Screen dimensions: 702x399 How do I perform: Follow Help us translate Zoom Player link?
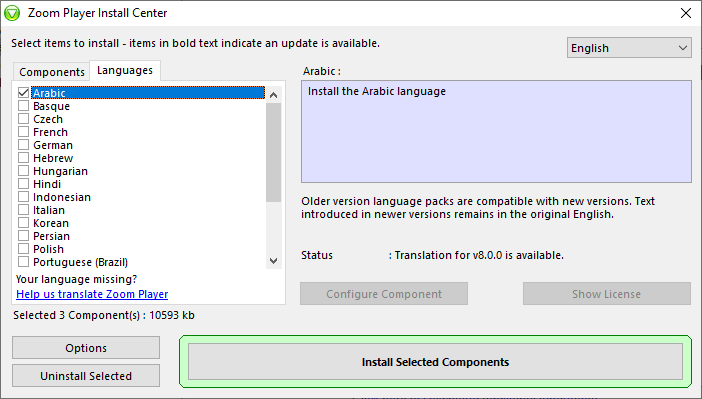click(92, 294)
